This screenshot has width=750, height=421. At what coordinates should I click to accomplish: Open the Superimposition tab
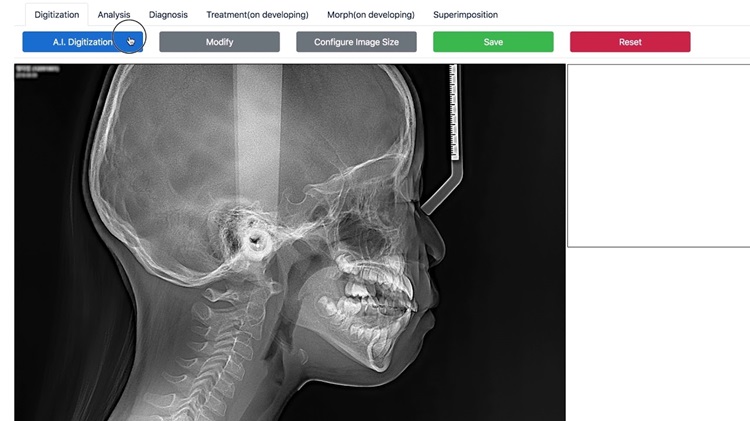pos(465,15)
